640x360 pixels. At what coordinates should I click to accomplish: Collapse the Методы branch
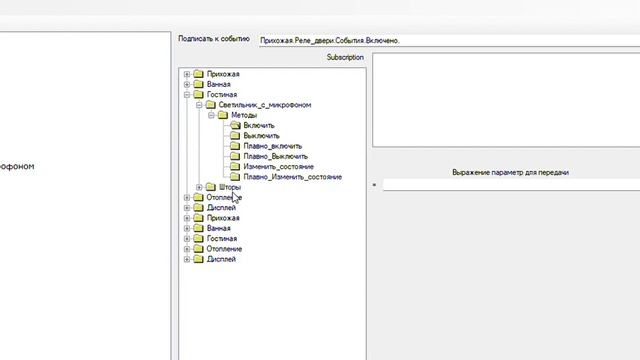tap(211, 115)
